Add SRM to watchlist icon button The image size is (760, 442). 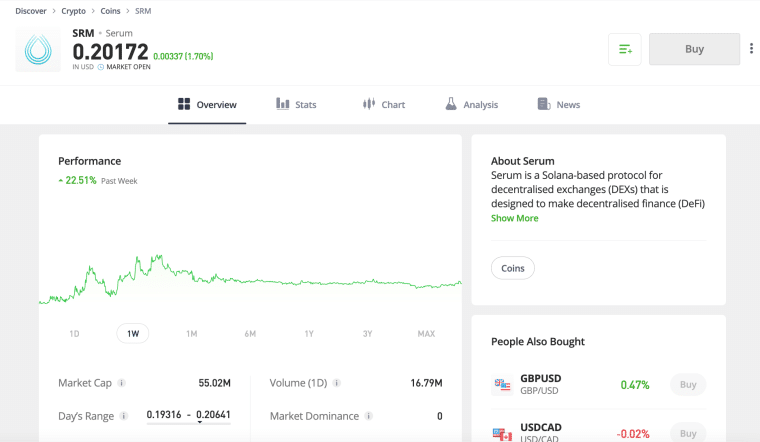click(625, 49)
